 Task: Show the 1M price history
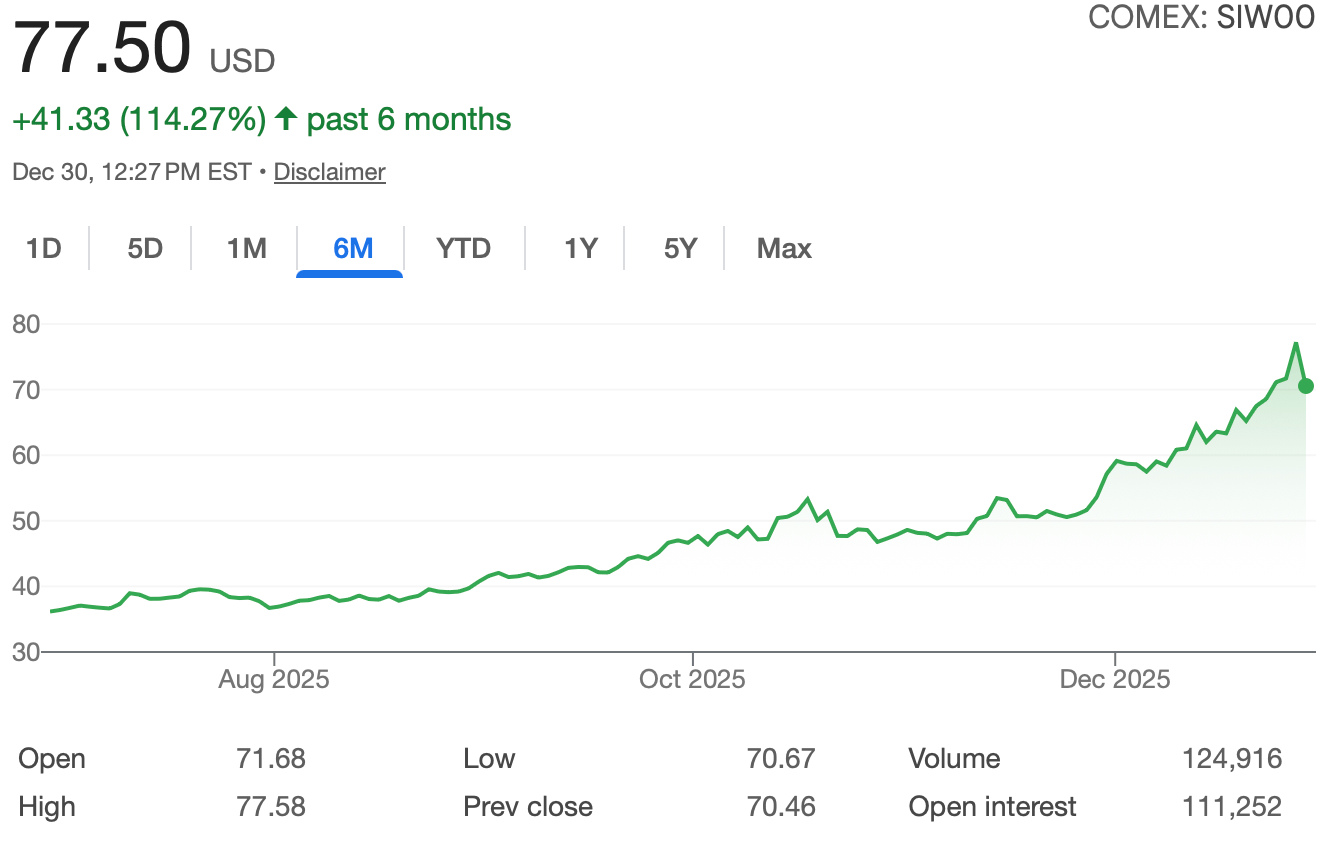point(246,248)
